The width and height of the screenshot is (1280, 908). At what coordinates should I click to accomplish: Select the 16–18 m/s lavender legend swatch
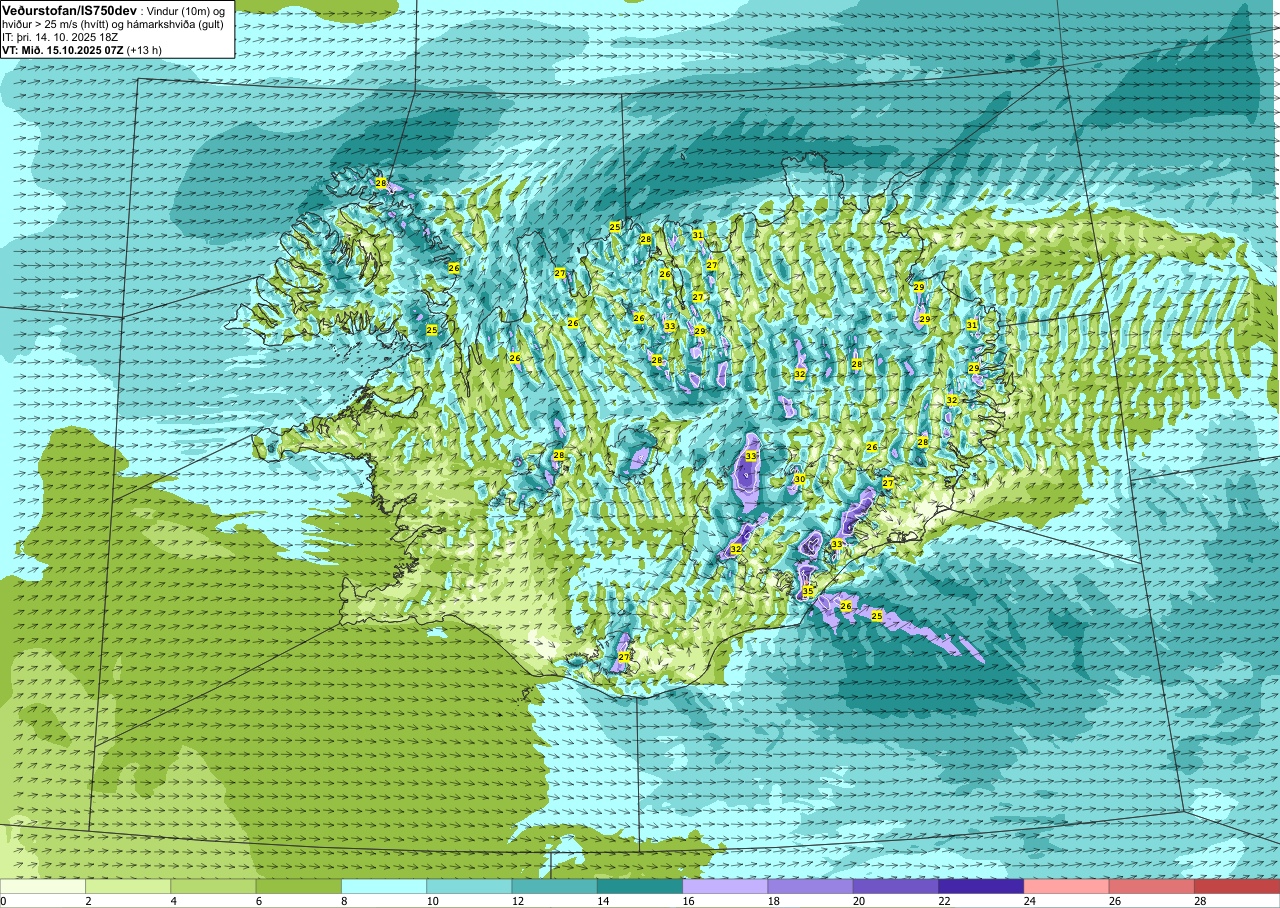725,886
